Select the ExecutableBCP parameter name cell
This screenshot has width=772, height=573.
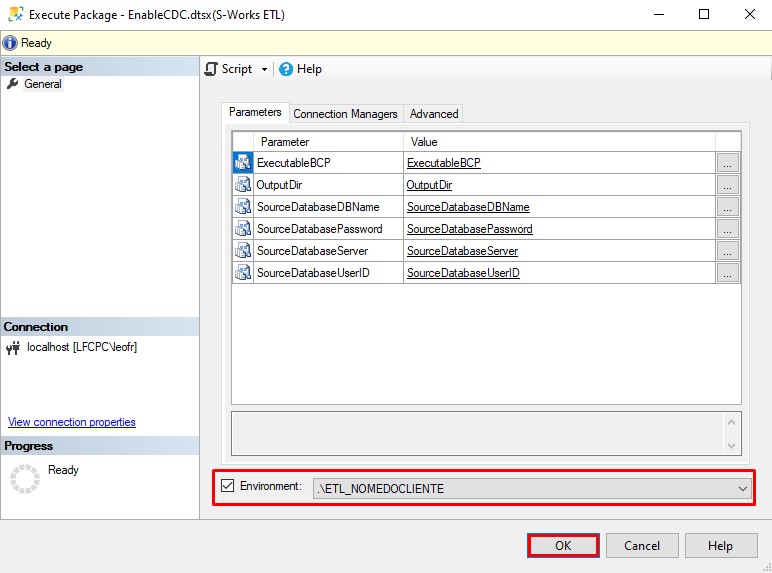[x=328, y=162]
